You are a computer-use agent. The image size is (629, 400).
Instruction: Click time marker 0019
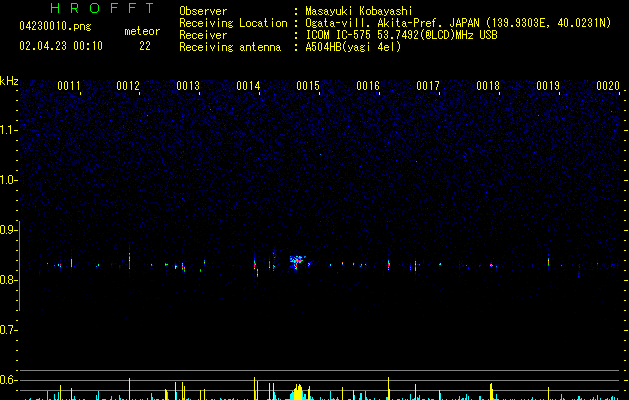(x=548, y=86)
